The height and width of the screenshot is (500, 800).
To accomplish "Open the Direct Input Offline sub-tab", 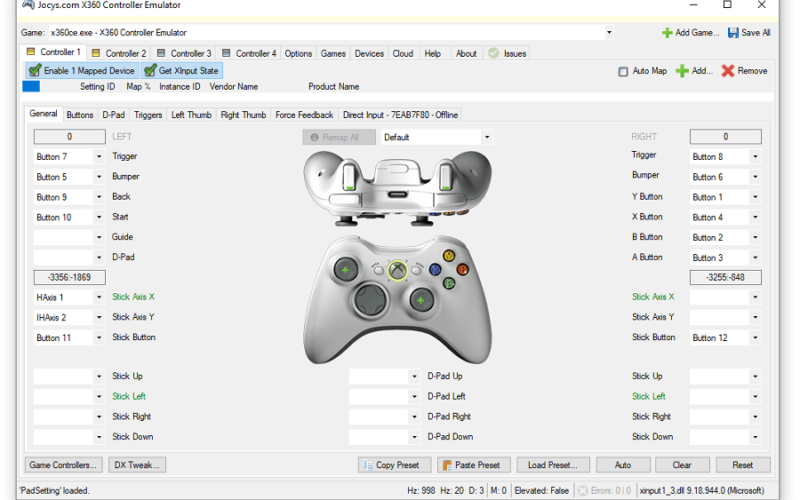I will click(x=400, y=115).
